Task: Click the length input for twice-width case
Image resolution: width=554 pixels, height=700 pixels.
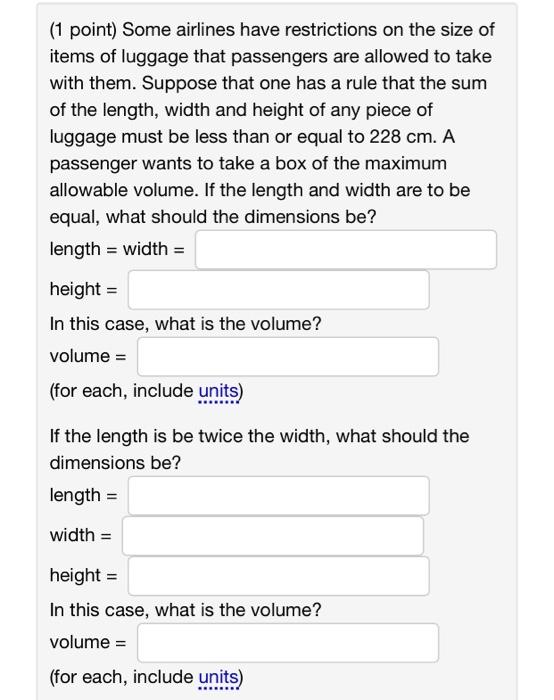Action: point(279,496)
